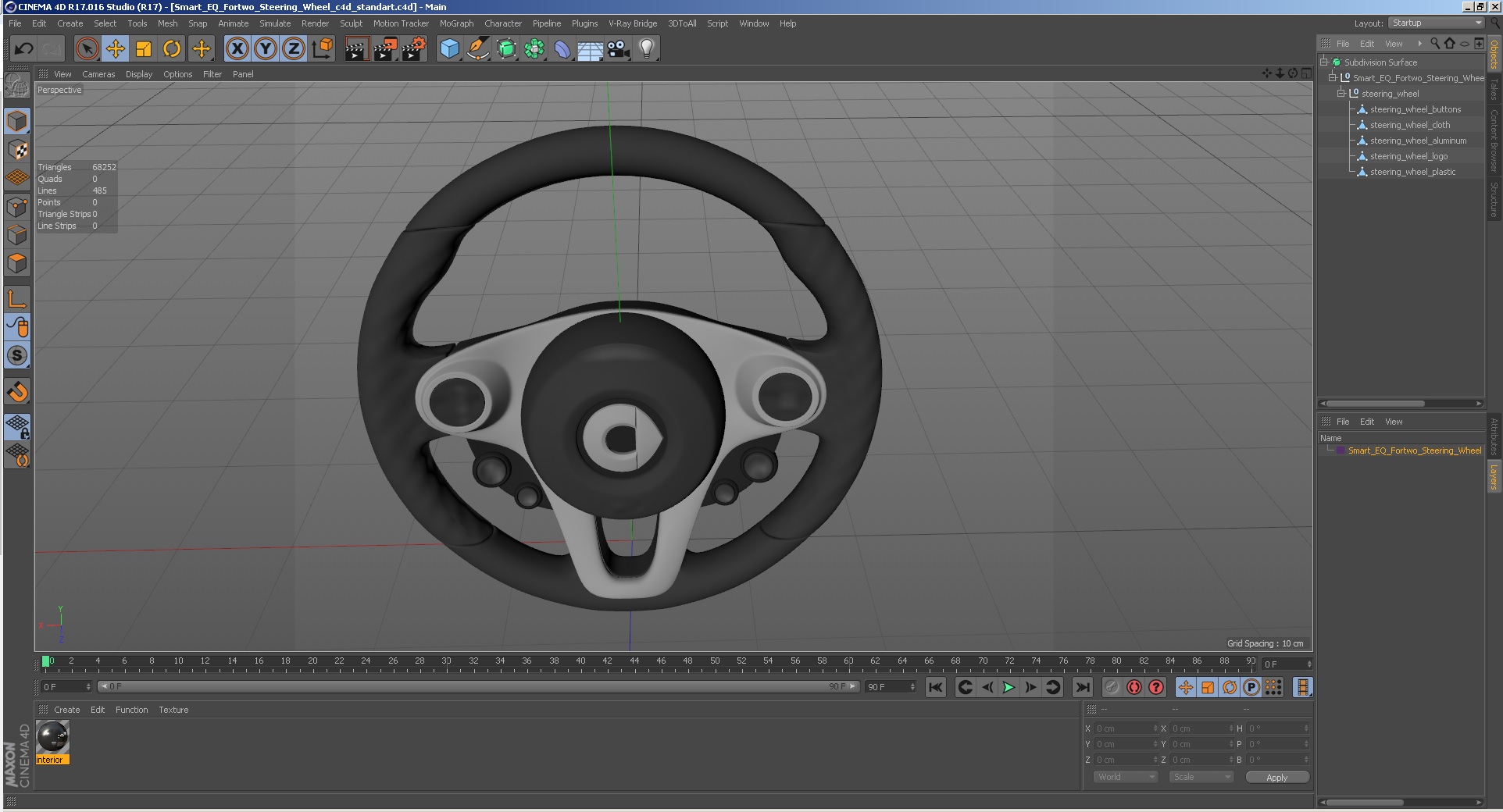Viewport: 1503px width, 812px height.
Task: Open the Layout Startup dropdown
Action: point(1437,23)
